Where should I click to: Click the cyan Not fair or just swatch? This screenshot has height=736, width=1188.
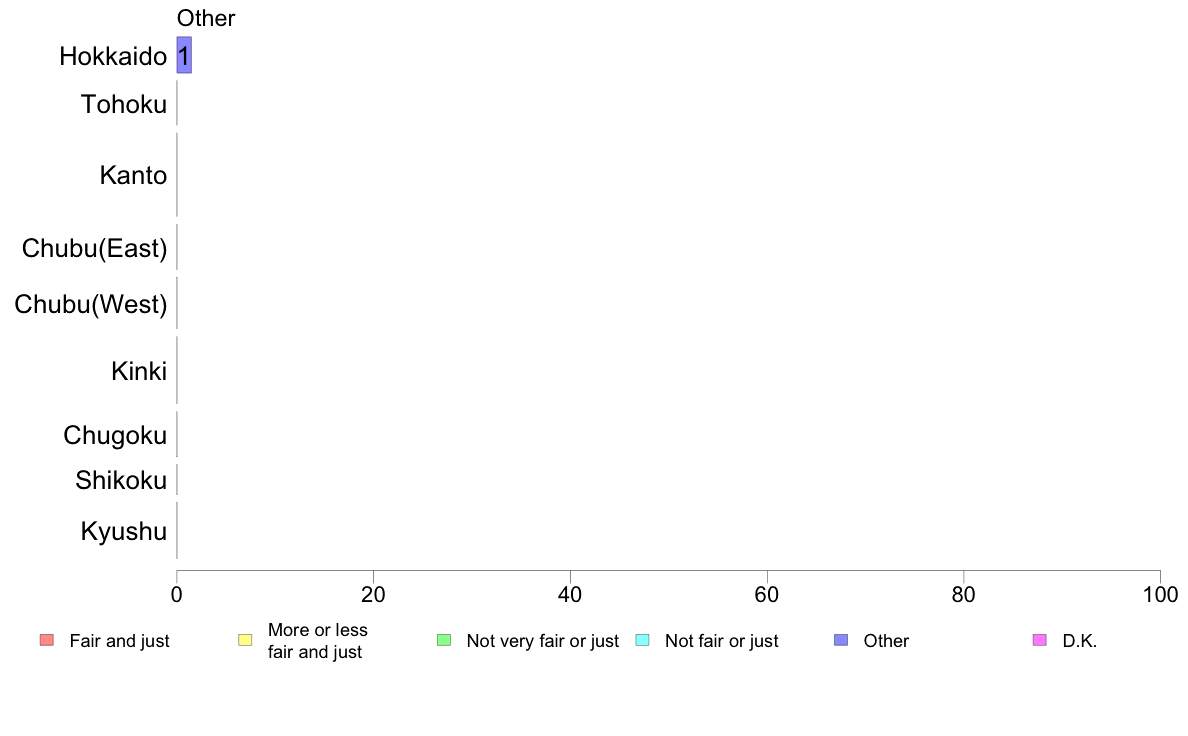click(x=642, y=640)
